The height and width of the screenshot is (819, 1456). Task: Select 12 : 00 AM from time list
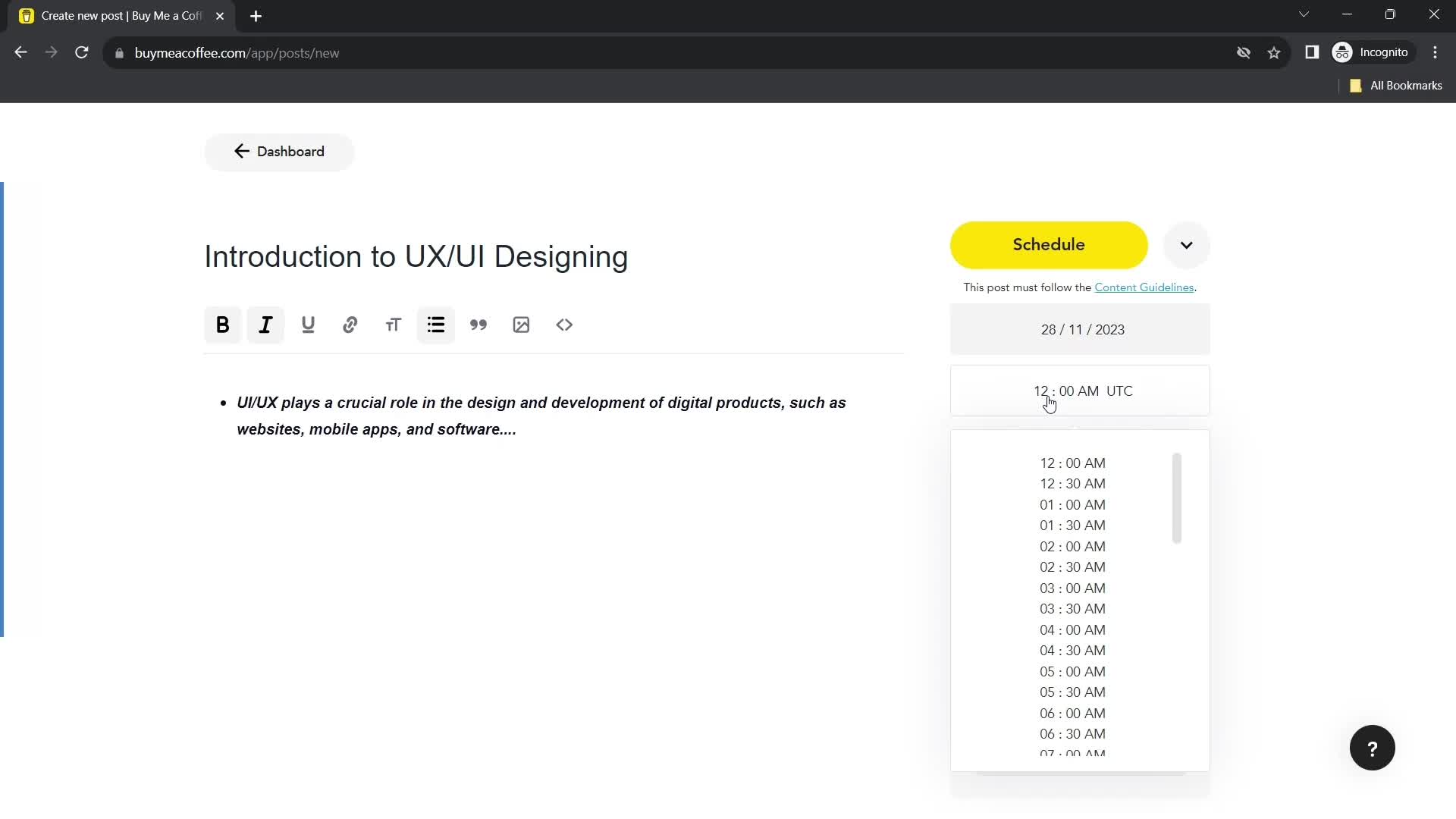[x=1072, y=463]
